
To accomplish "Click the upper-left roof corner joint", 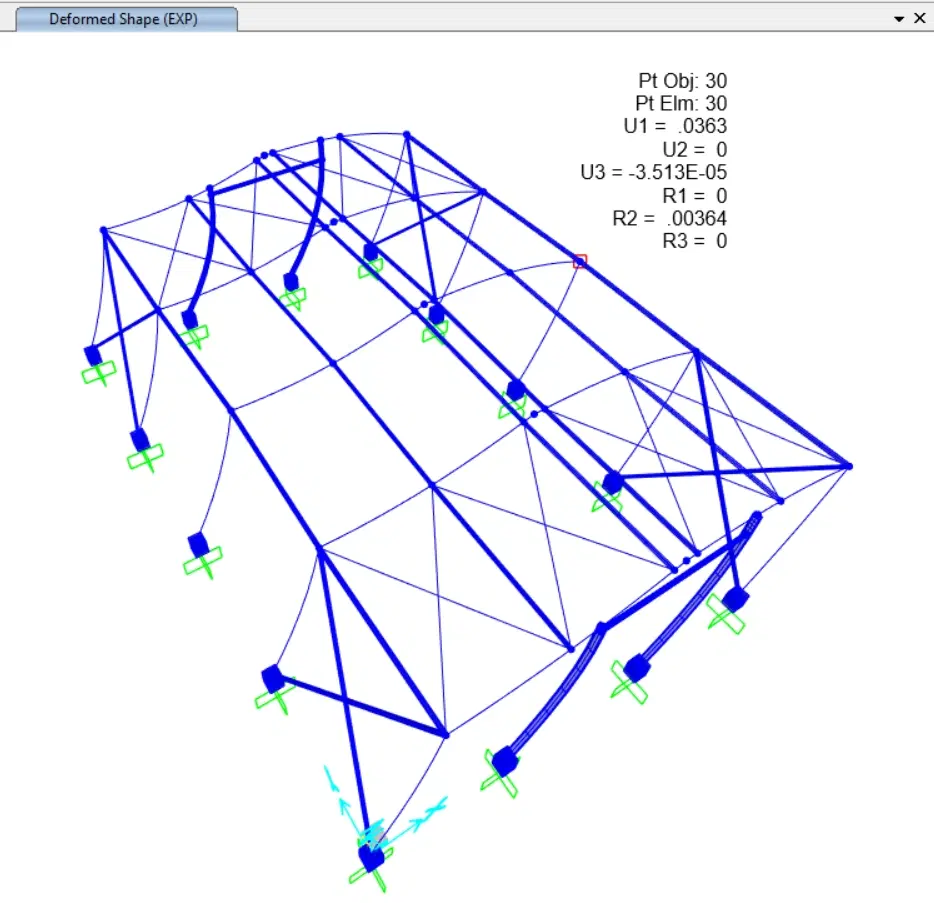I will pos(104,230).
